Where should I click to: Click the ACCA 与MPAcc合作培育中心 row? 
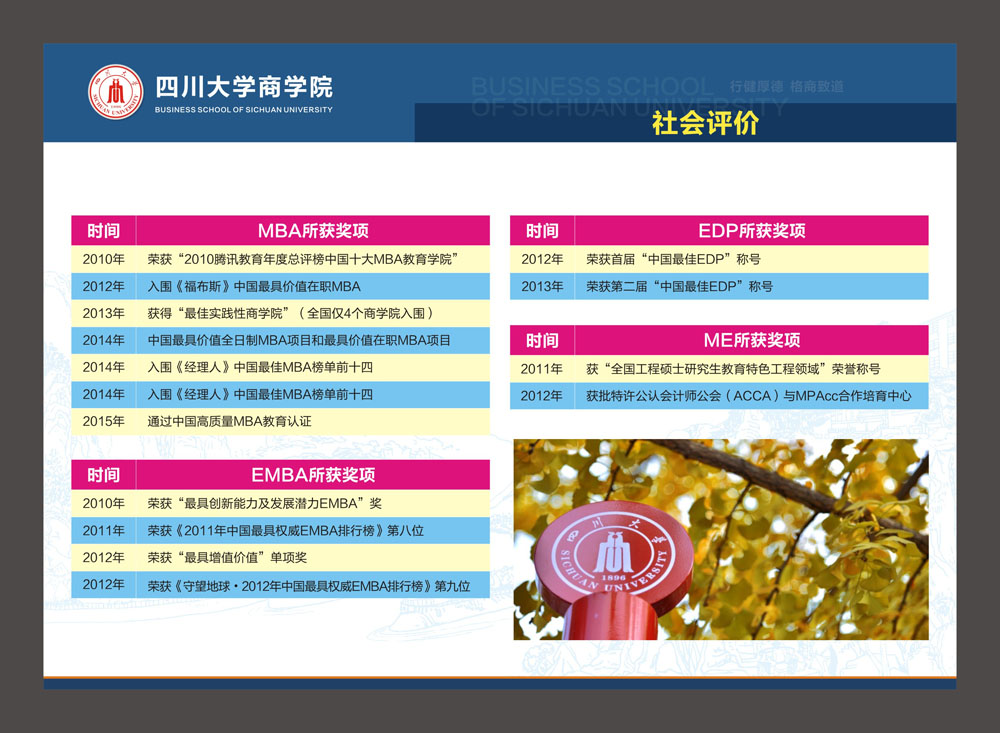(719, 396)
